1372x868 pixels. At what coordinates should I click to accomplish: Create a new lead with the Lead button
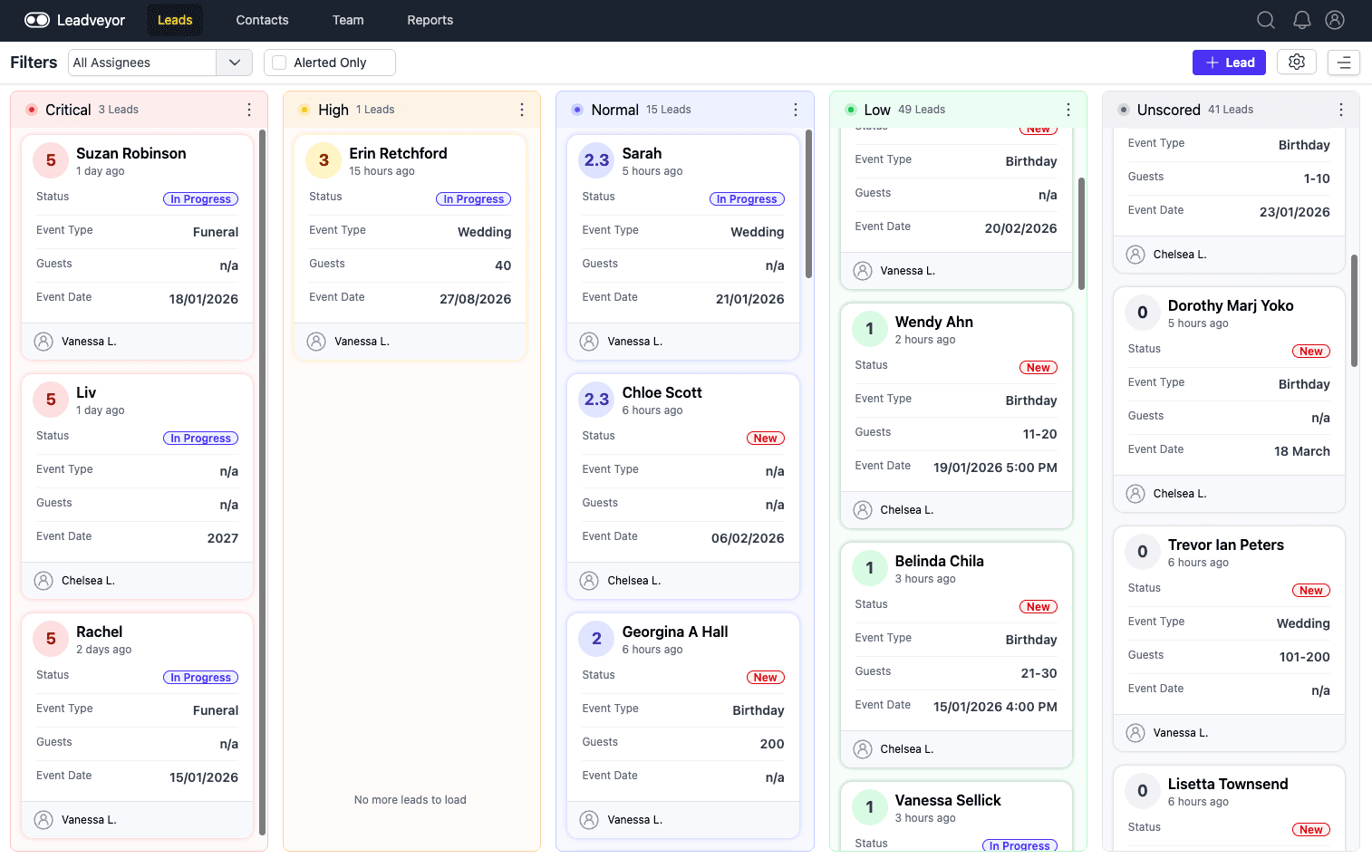[x=1229, y=62]
